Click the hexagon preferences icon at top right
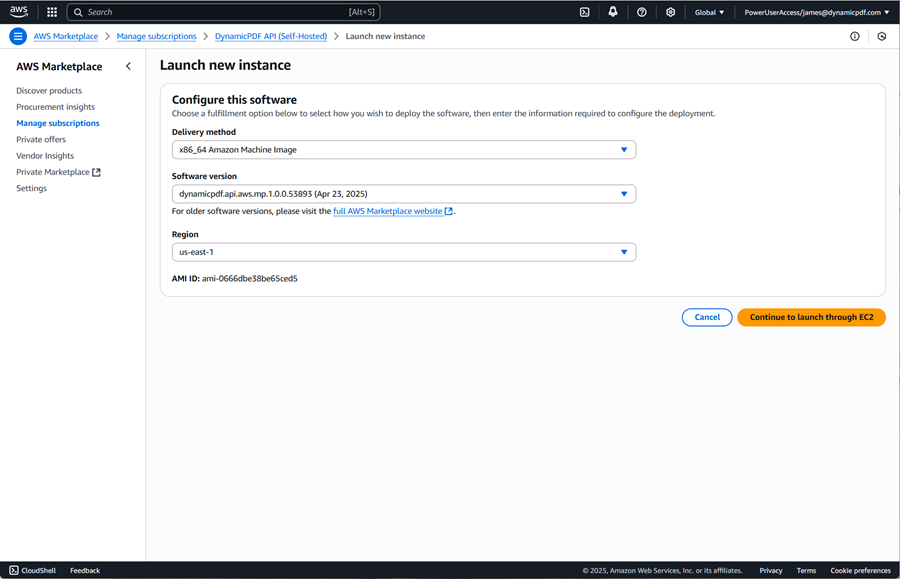 tap(882, 36)
